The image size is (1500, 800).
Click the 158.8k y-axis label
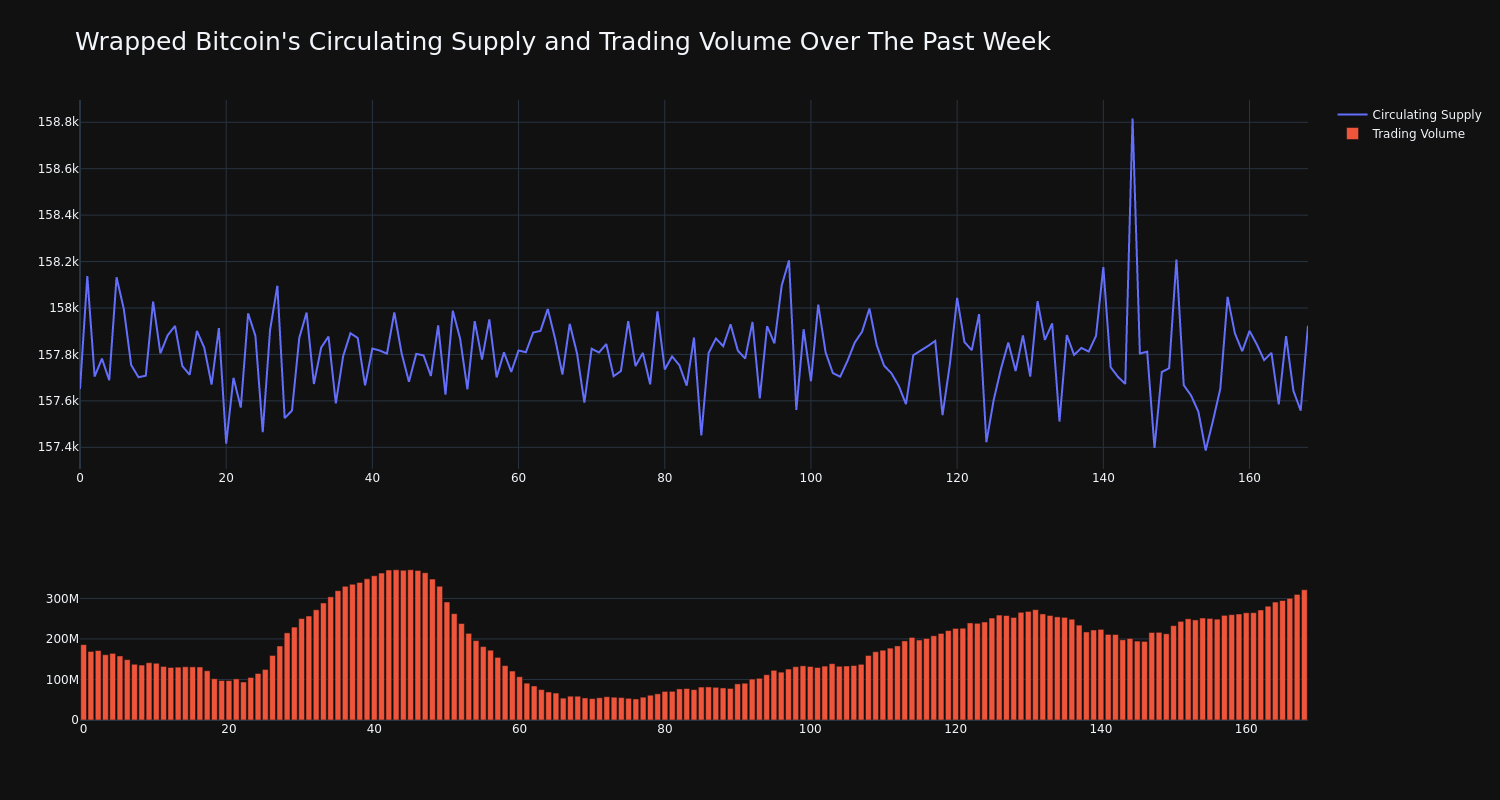tap(57, 122)
